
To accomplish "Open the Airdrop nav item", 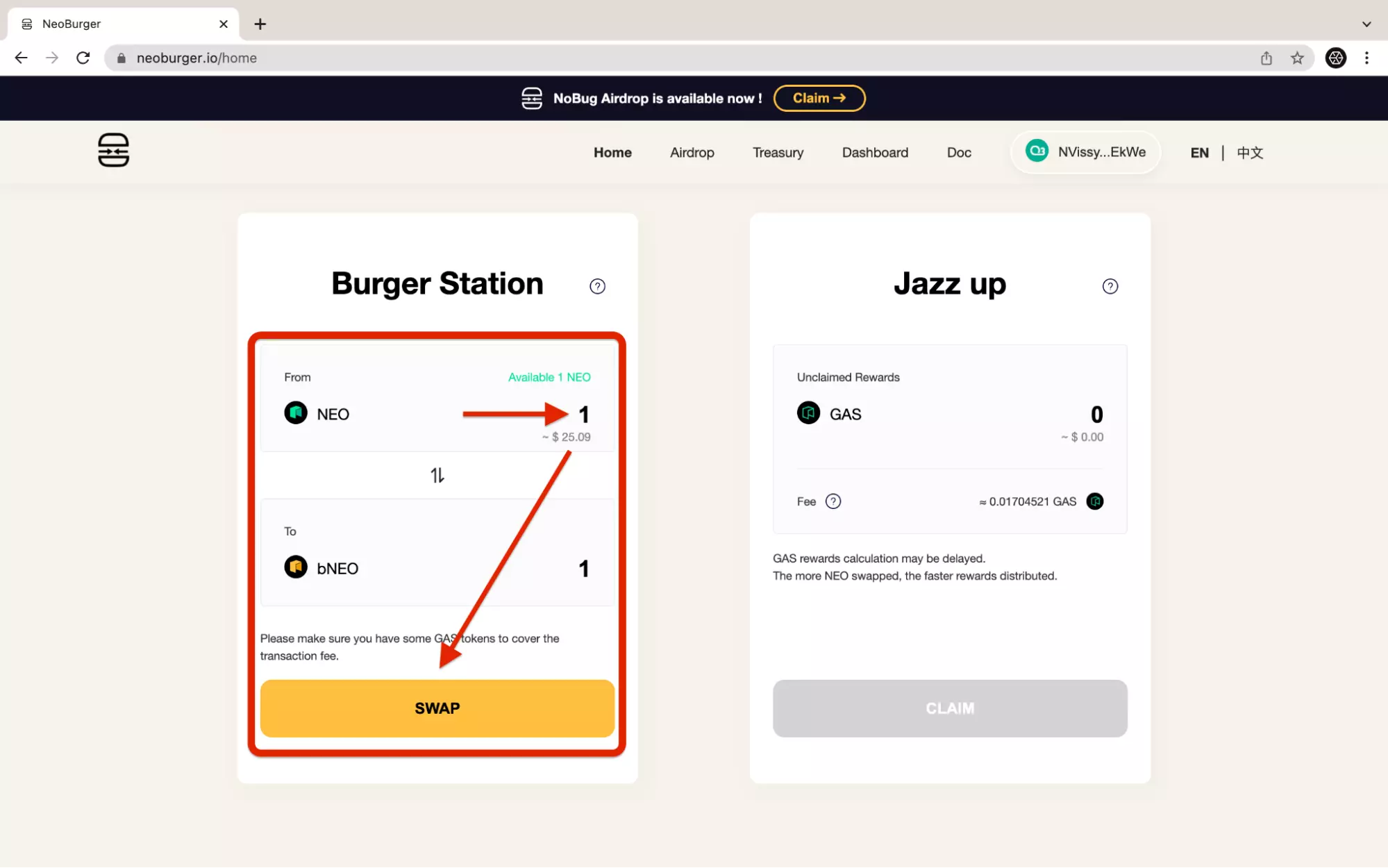I will click(x=692, y=153).
